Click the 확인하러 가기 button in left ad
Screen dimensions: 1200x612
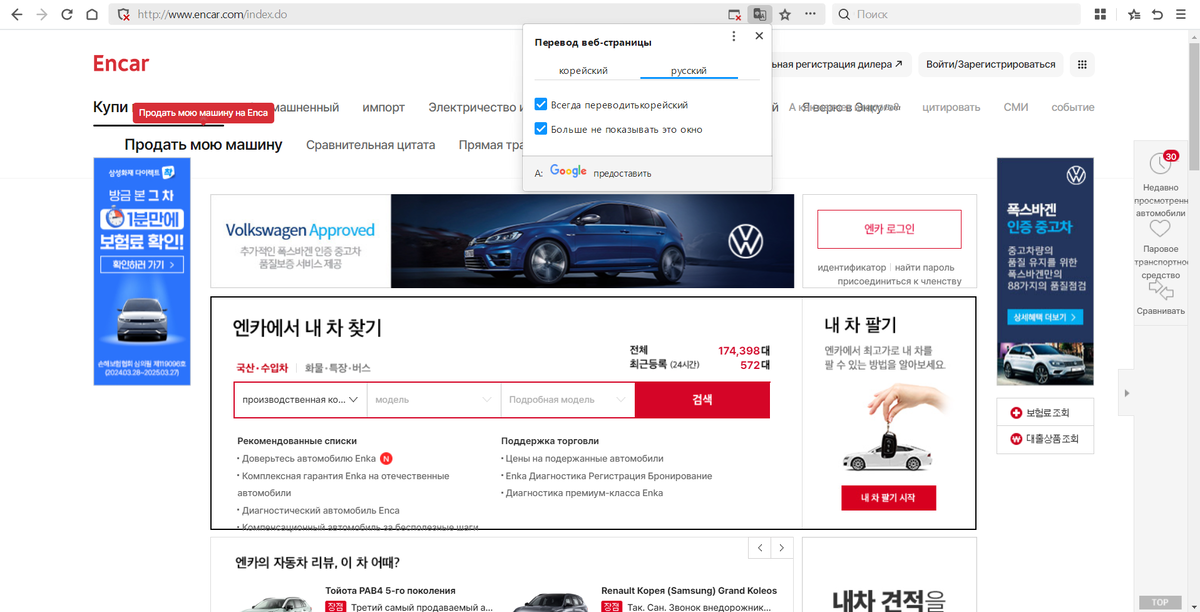[142, 265]
